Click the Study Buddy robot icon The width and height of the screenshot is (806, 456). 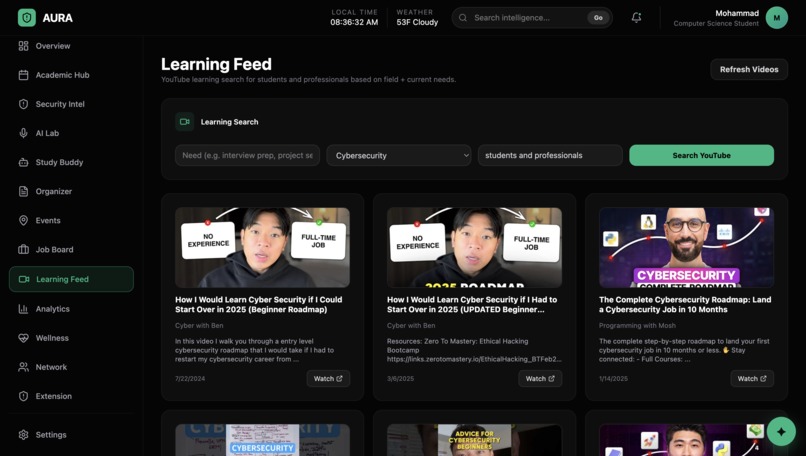[23, 162]
